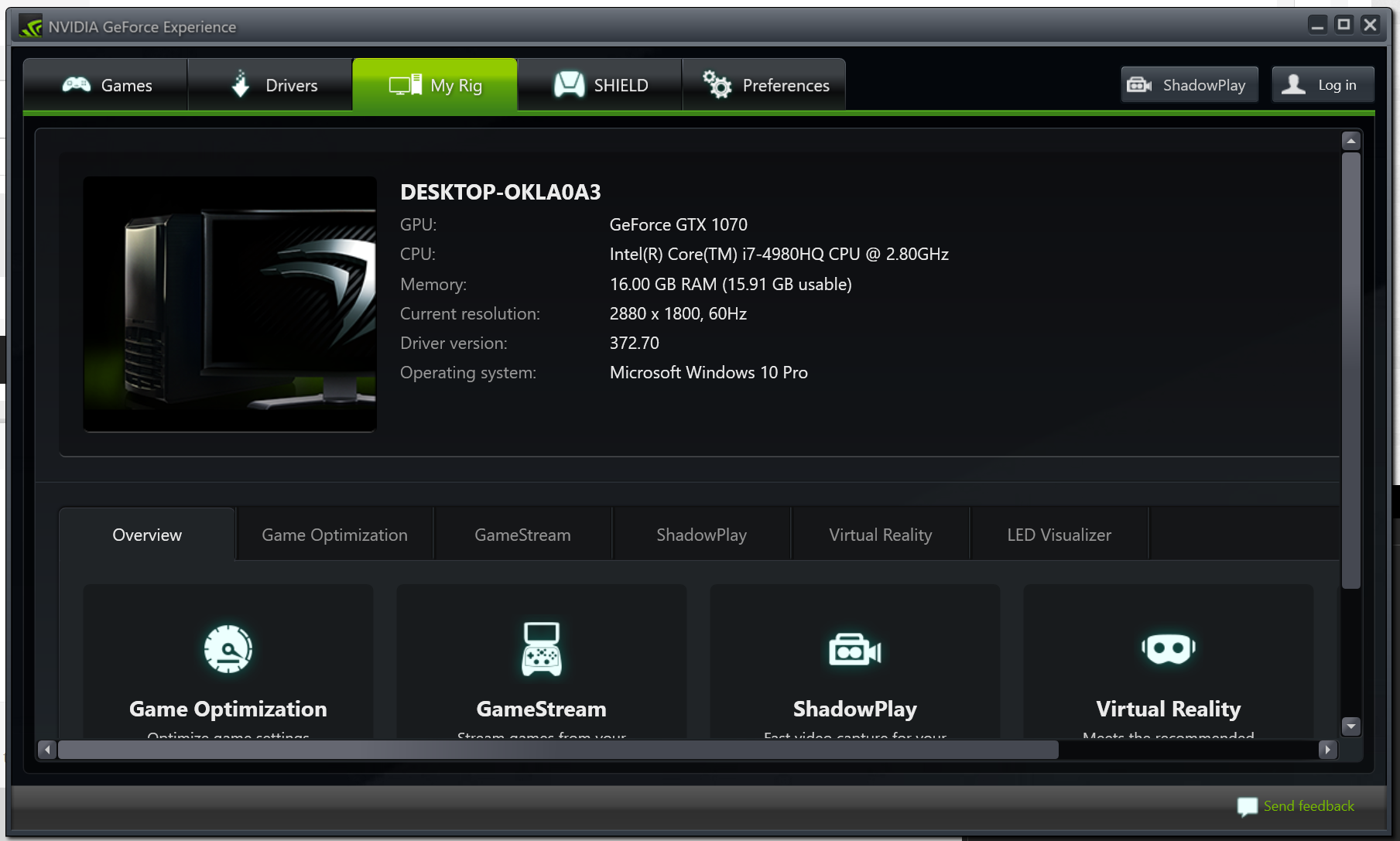This screenshot has height=841, width=1400.
Task: Open the LED Visualizer sub-tab
Action: point(1059,534)
